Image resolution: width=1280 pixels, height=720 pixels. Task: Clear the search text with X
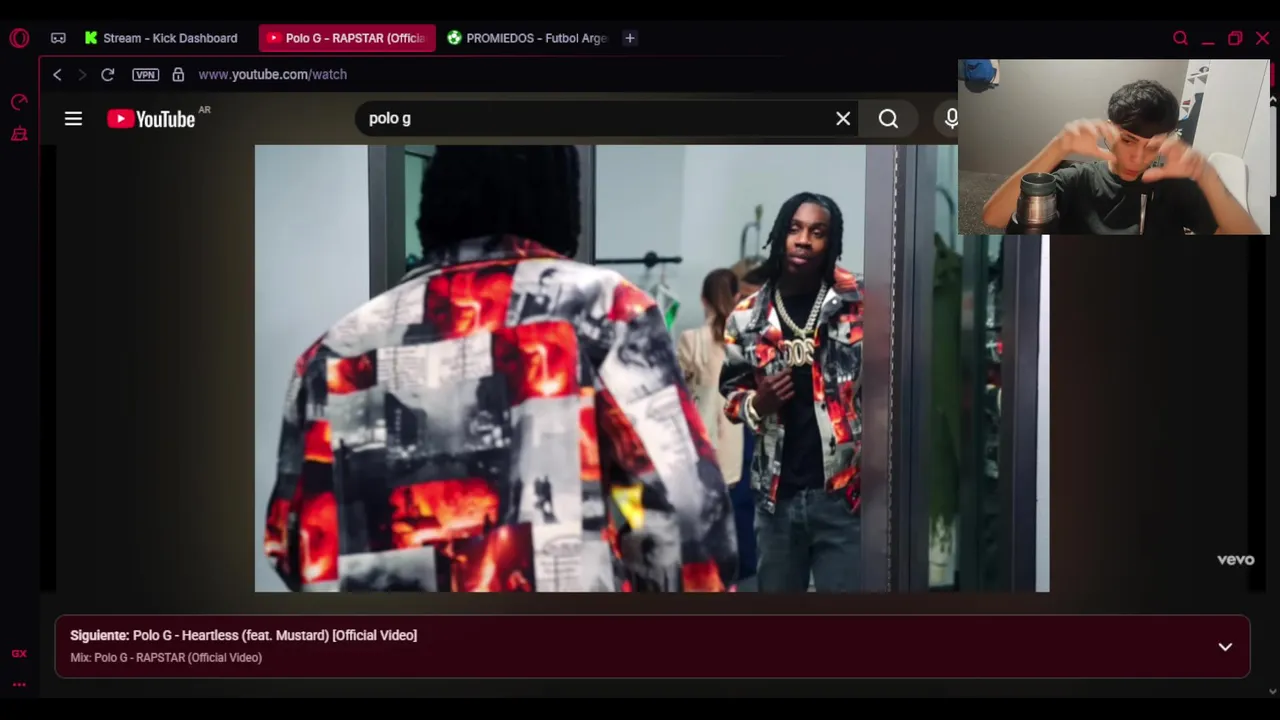tap(843, 119)
